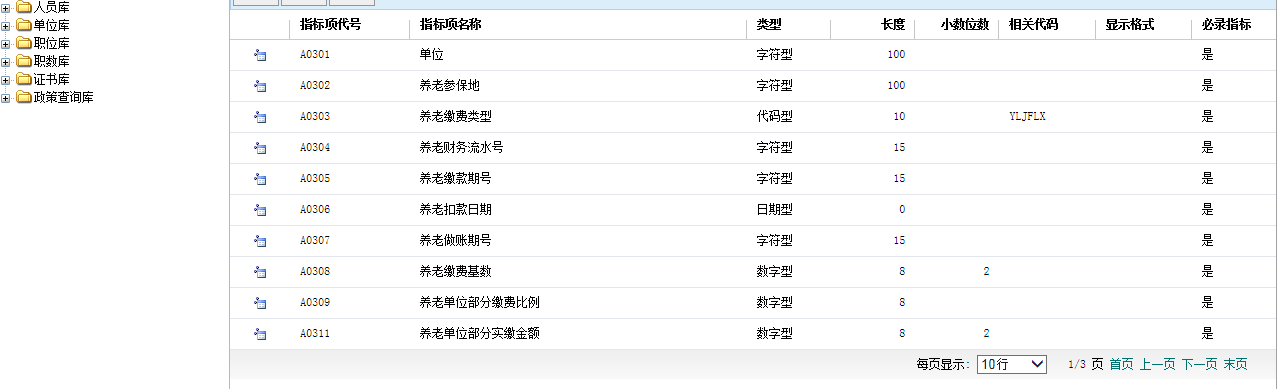Viewport: 1277px width, 389px height.
Task: Click the row icon for A0311 养老单位部分实缴金额
Action: pyautogui.click(x=260, y=334)
